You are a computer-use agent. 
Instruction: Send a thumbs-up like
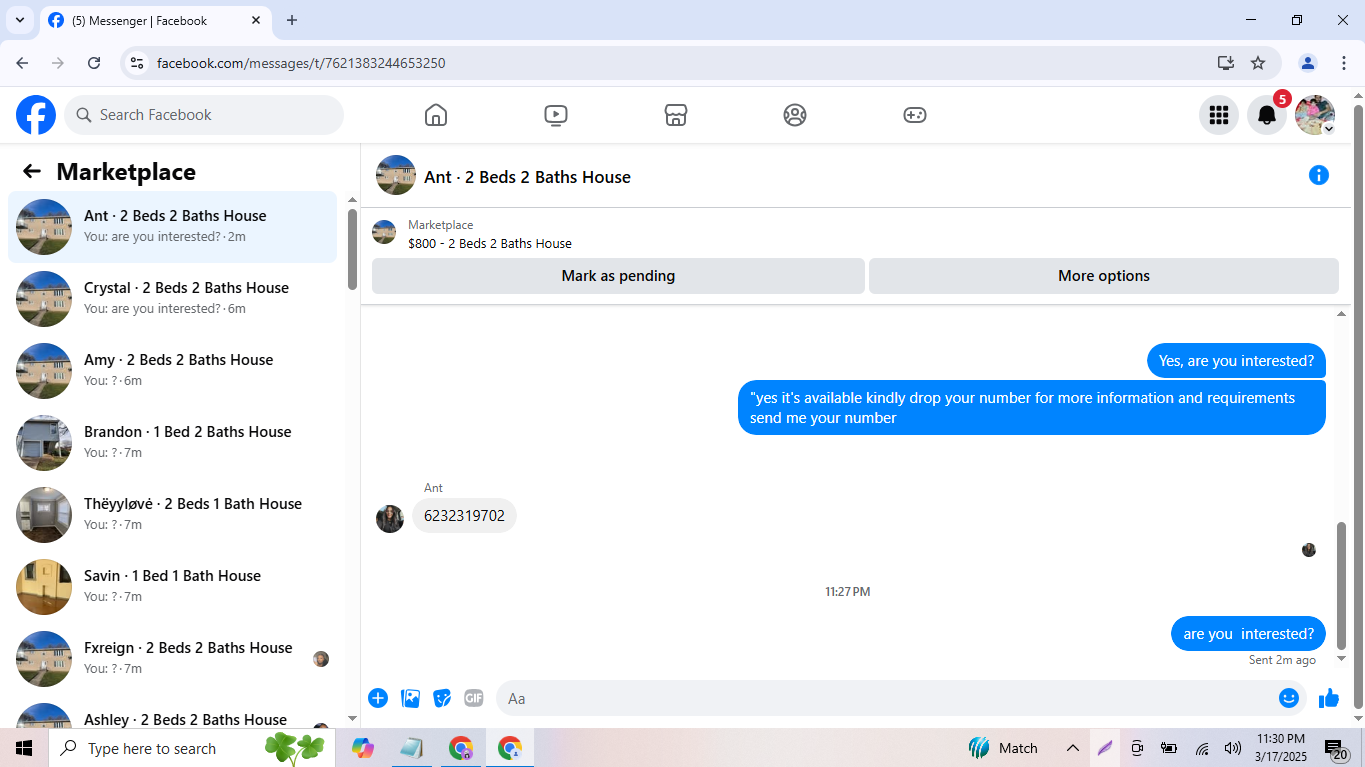coord(1329,698)
